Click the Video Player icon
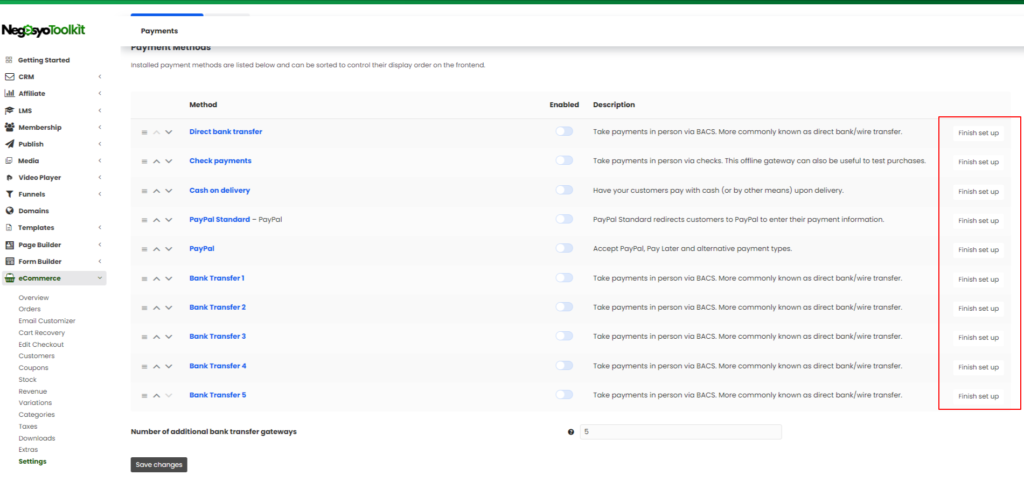 [x=9, y=178]
